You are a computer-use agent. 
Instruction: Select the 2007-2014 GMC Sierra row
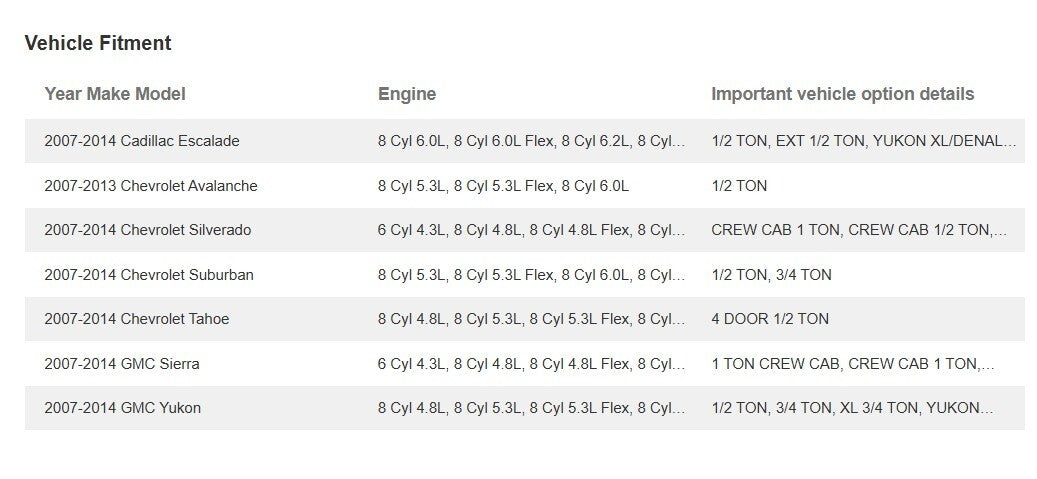point(122,364)
